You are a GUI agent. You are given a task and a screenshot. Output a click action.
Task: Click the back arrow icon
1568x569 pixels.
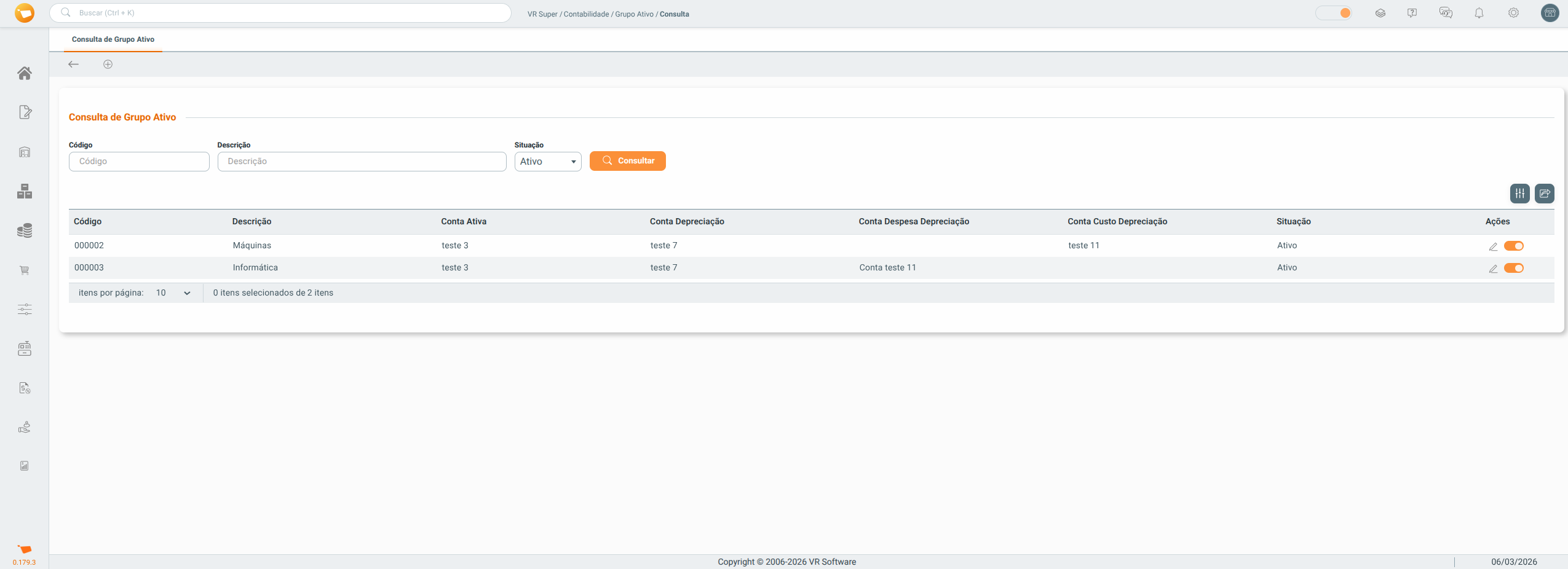74,65
